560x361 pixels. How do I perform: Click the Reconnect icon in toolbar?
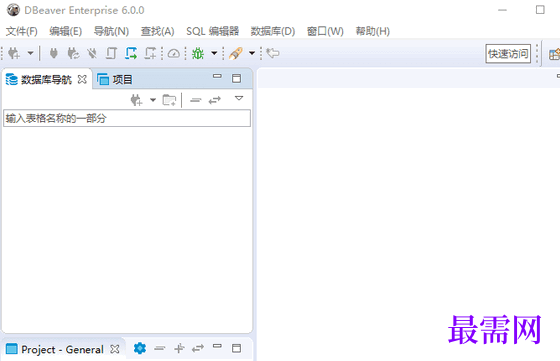pyautogui.click(x=74, y=54)
